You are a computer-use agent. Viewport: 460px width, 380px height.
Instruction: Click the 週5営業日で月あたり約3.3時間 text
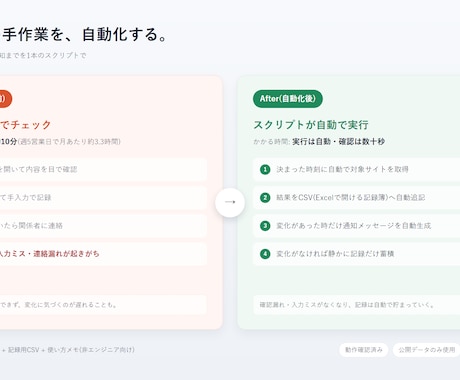69,142
